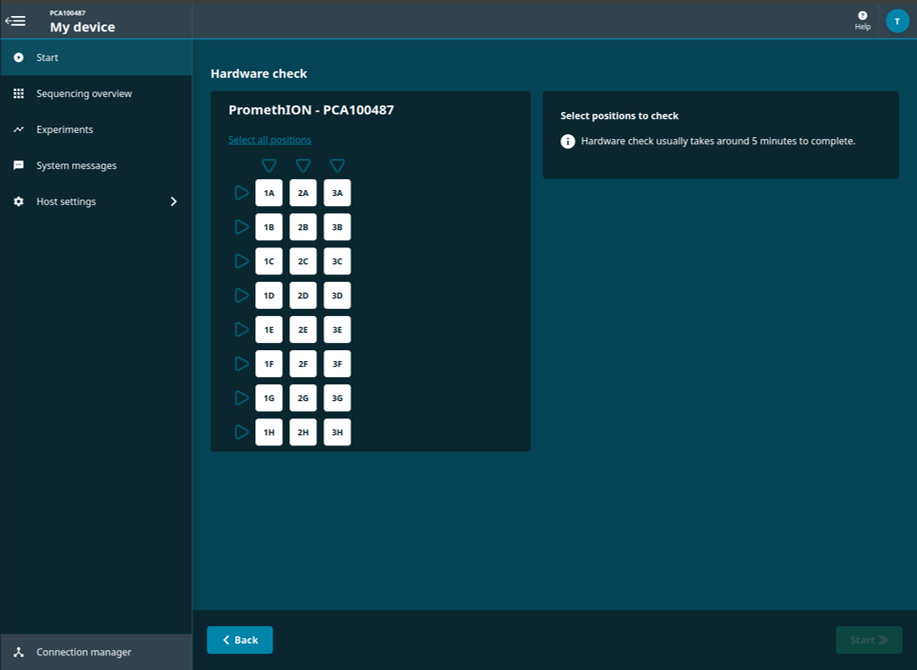Click the Experiments chart icon
Screen dimensions: 917x670
point(19,129)
